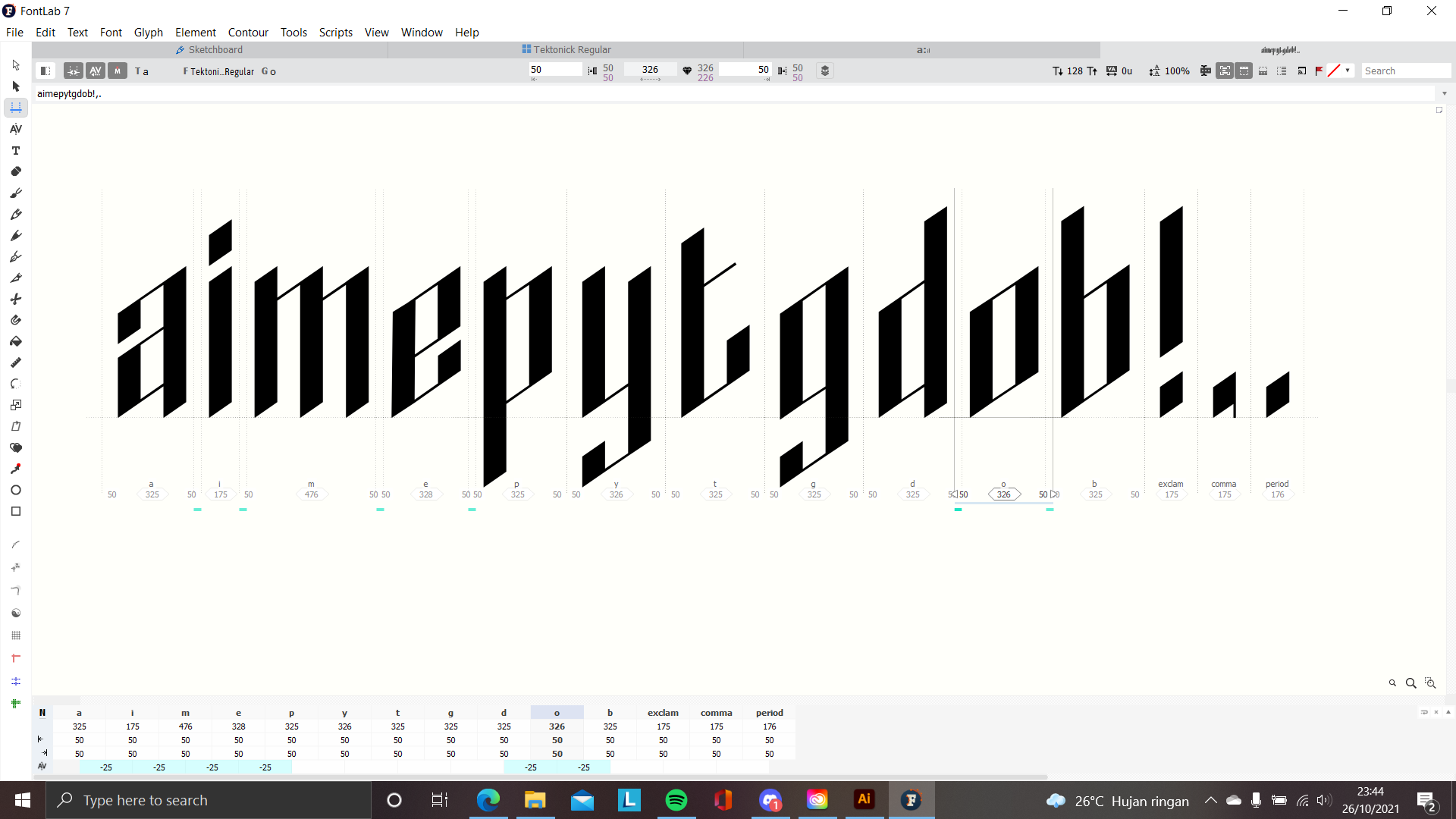1456x819 pixels.
Task: Click the medium zoom magnifier icon
Action: coord(1410,683)
